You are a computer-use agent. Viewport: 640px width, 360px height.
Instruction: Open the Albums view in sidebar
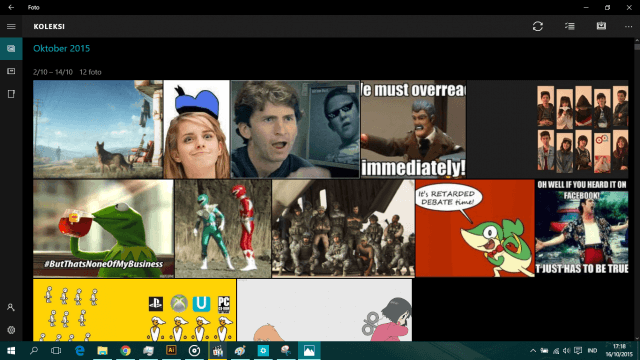point(11,71)
